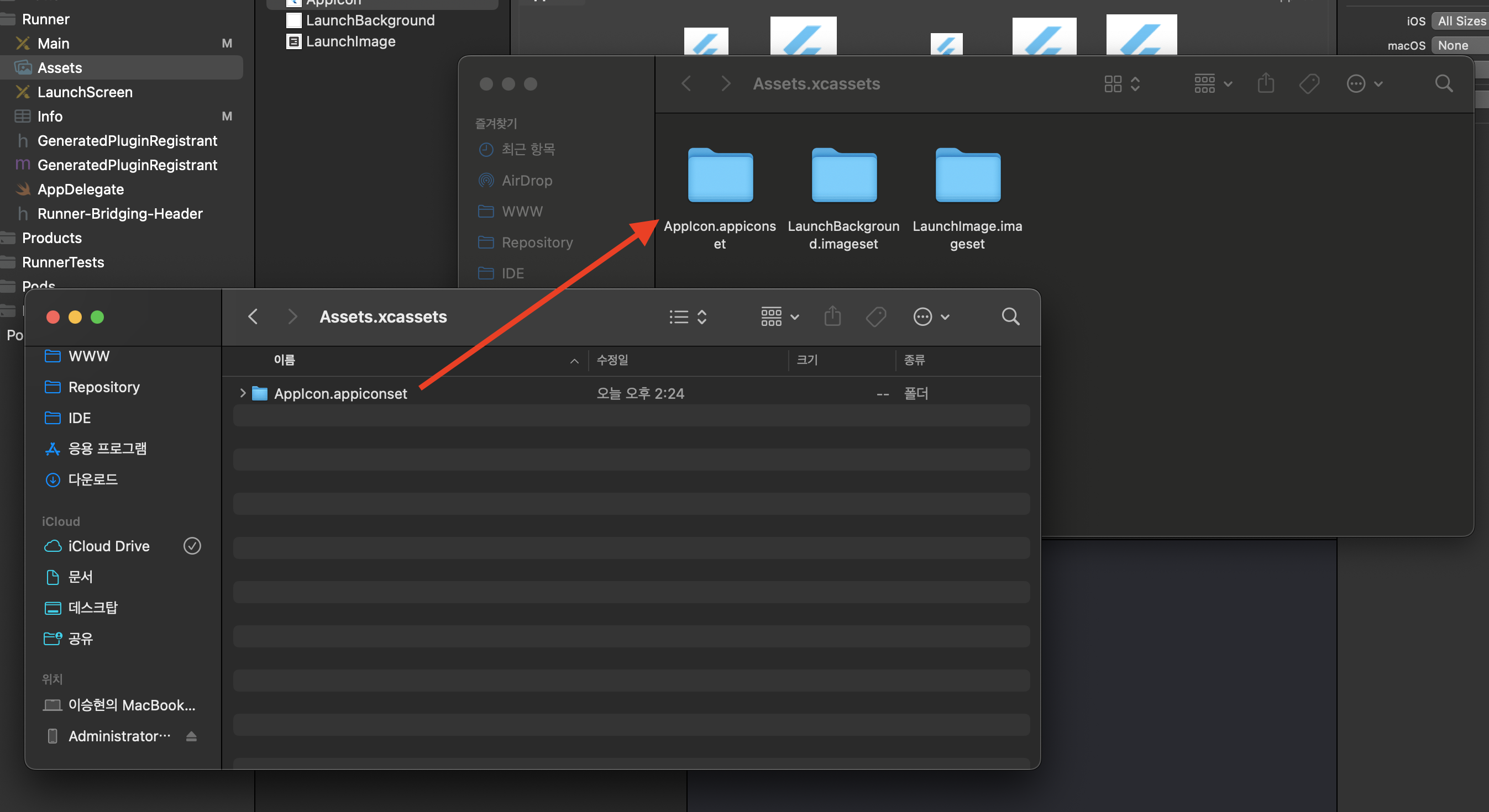
Task: Open the more actions ellipsis menu
Action: tap(930, 317)
